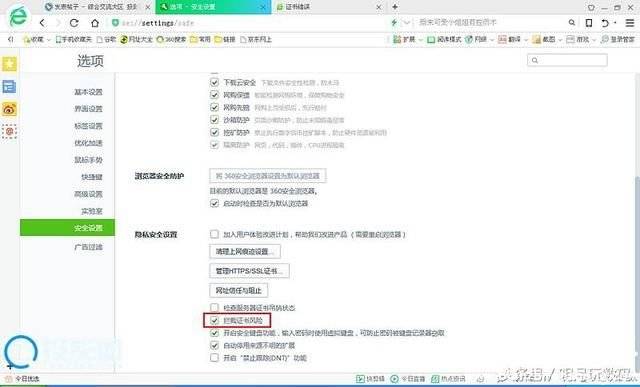Click the browser back arrow
Screen dimensions: 640x387
point(42,23)
